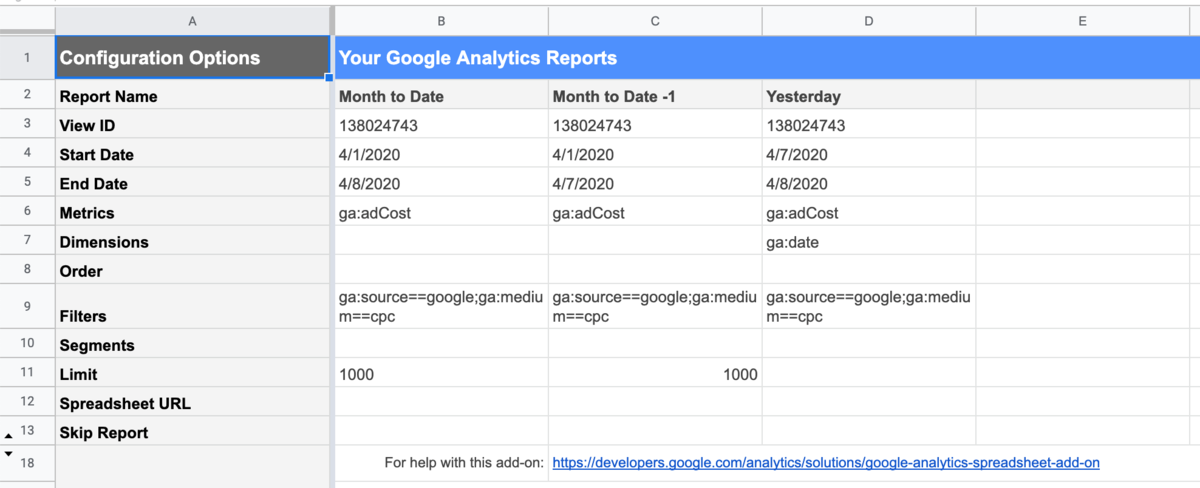Screen dimensions: 1200x488
Task: Click ga:adCost metric in column C
Action: tap(655, 212)
